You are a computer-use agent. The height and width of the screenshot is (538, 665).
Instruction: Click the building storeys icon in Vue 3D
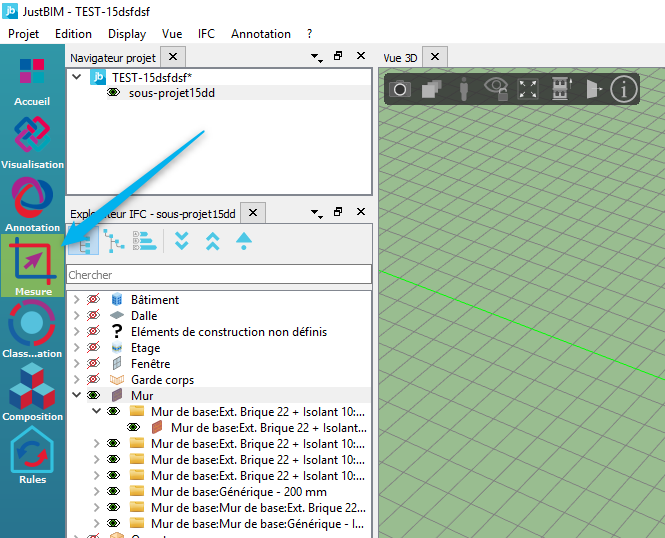(x=560, y=89)
